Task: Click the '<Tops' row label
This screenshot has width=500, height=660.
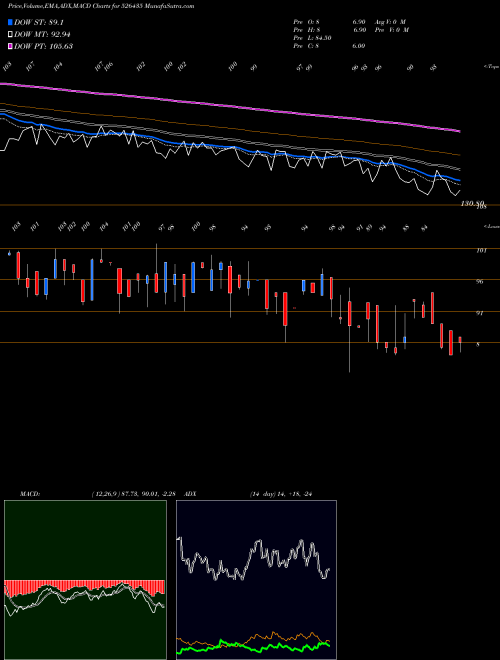Action: (491, 67)
